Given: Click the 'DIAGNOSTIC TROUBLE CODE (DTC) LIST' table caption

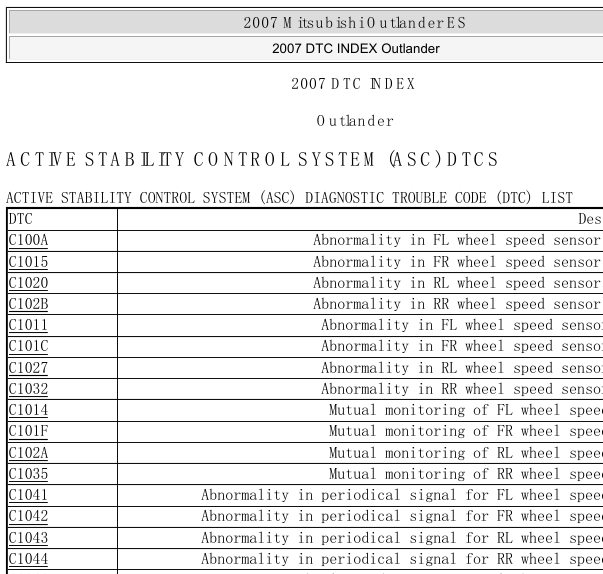Looking at the screenshot, I should pos(439,198).
